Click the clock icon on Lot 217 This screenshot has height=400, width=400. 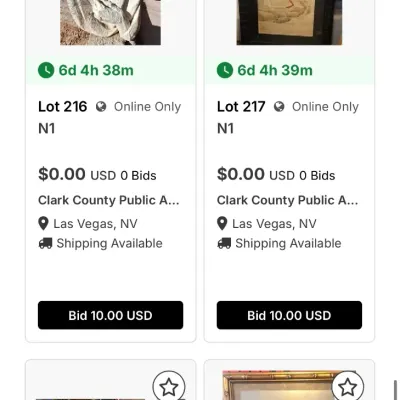pos(225,70)
